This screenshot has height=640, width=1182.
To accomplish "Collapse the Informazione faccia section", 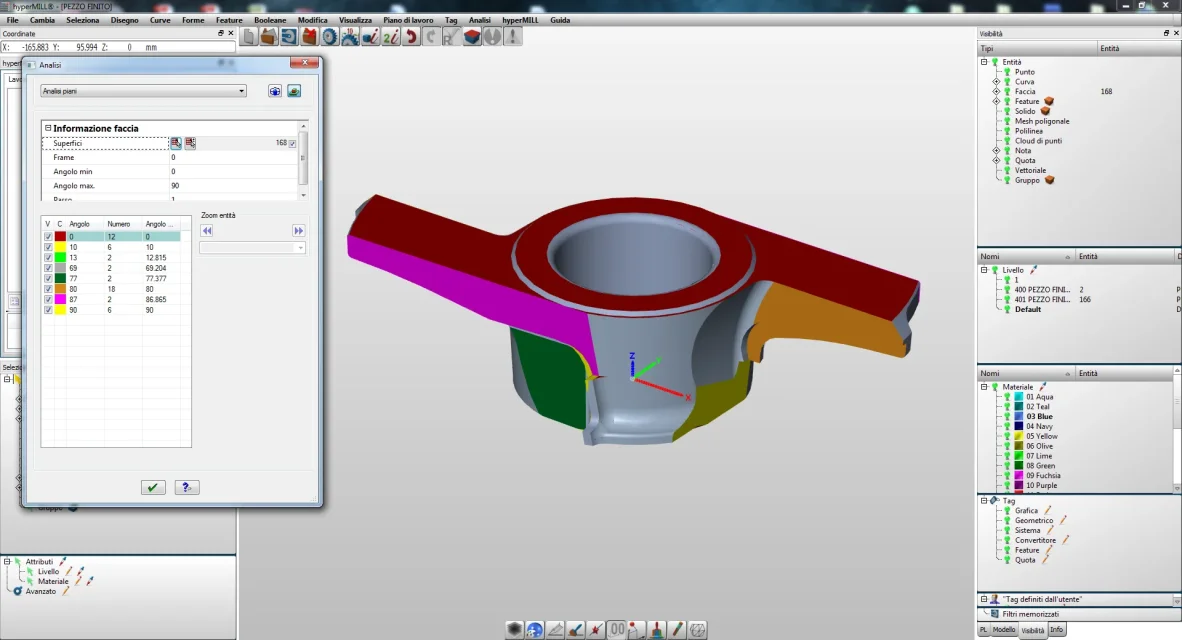I will click(x=48, y=128).
